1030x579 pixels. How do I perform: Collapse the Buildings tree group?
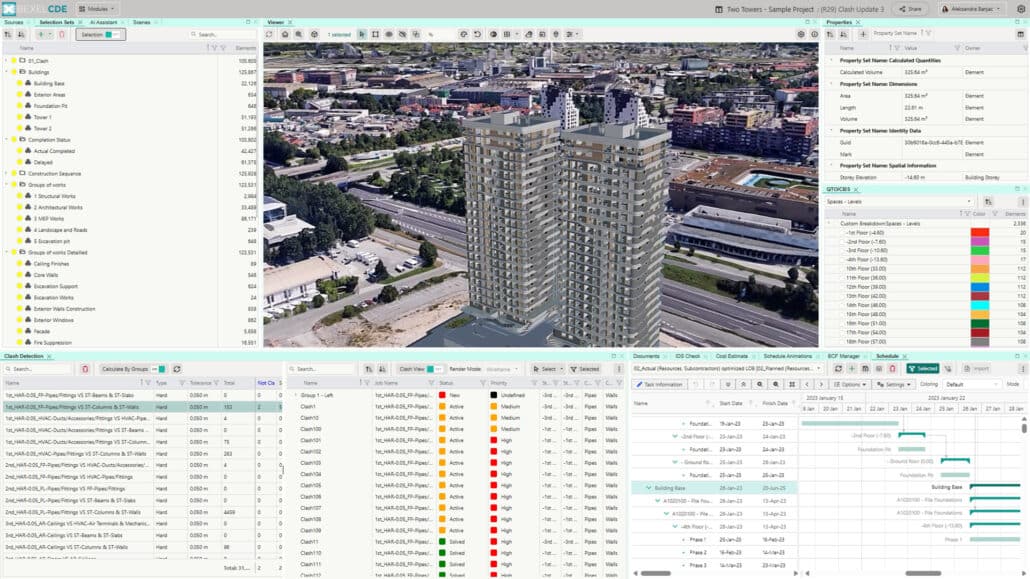pos(7,72)
